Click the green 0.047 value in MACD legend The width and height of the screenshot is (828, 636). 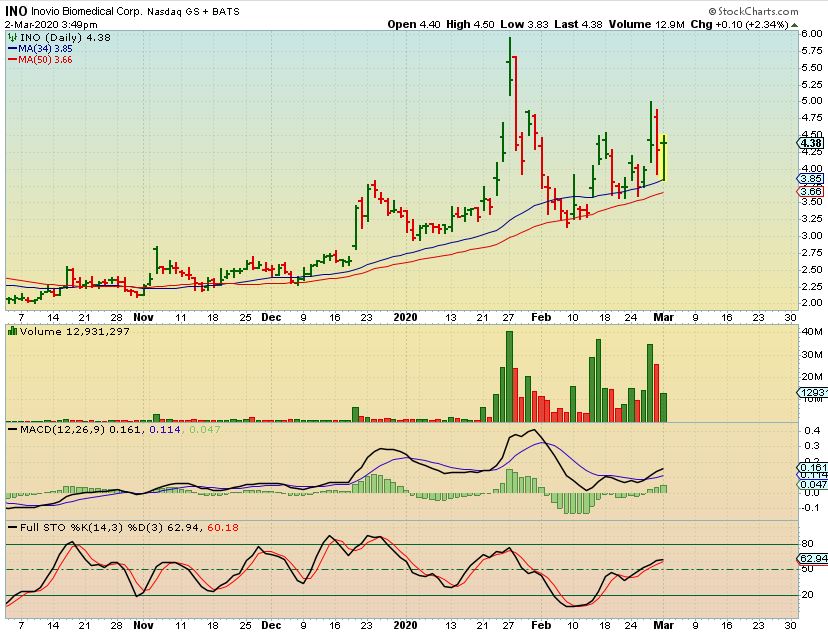click(x=204, y=429)
